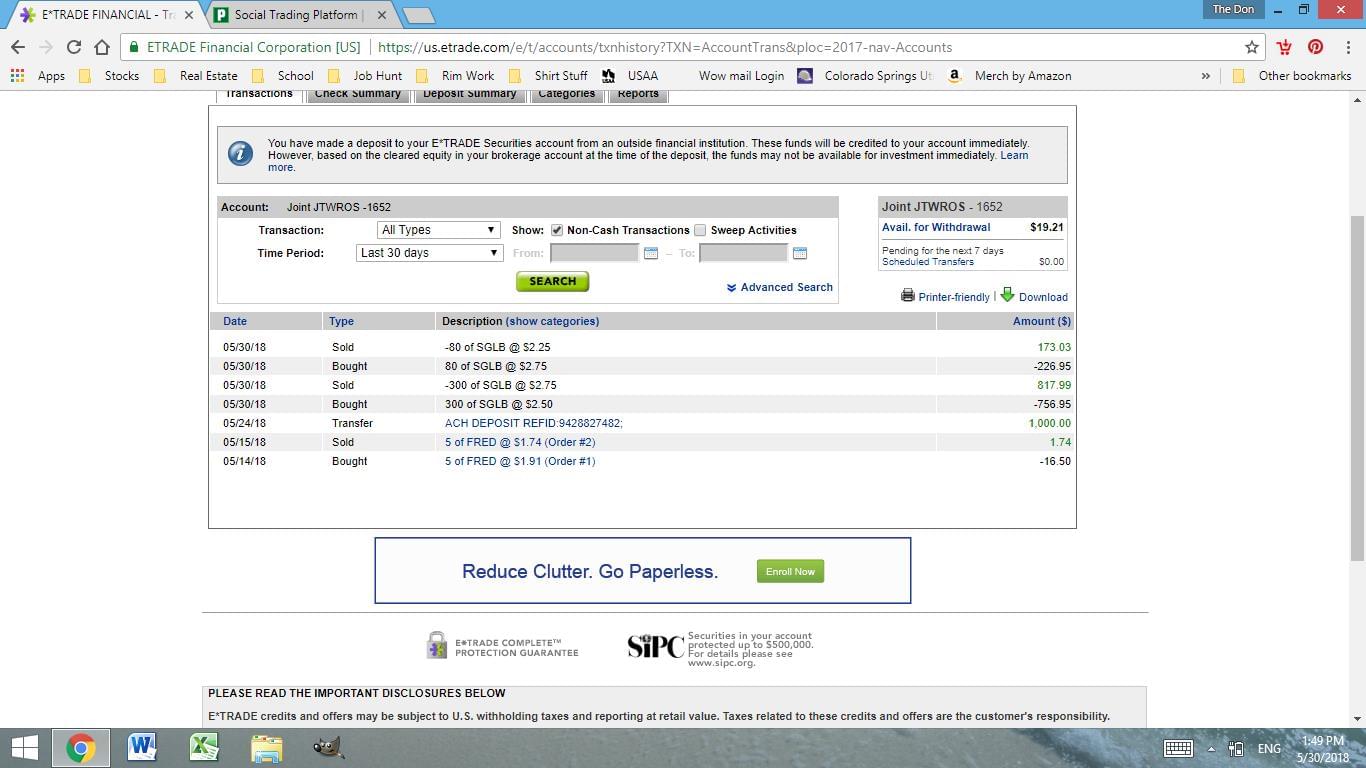The width and height of the screenshot is (1366, 768).
Task: Sort transactions by Amount column
Action: [x=1041, y=321]
